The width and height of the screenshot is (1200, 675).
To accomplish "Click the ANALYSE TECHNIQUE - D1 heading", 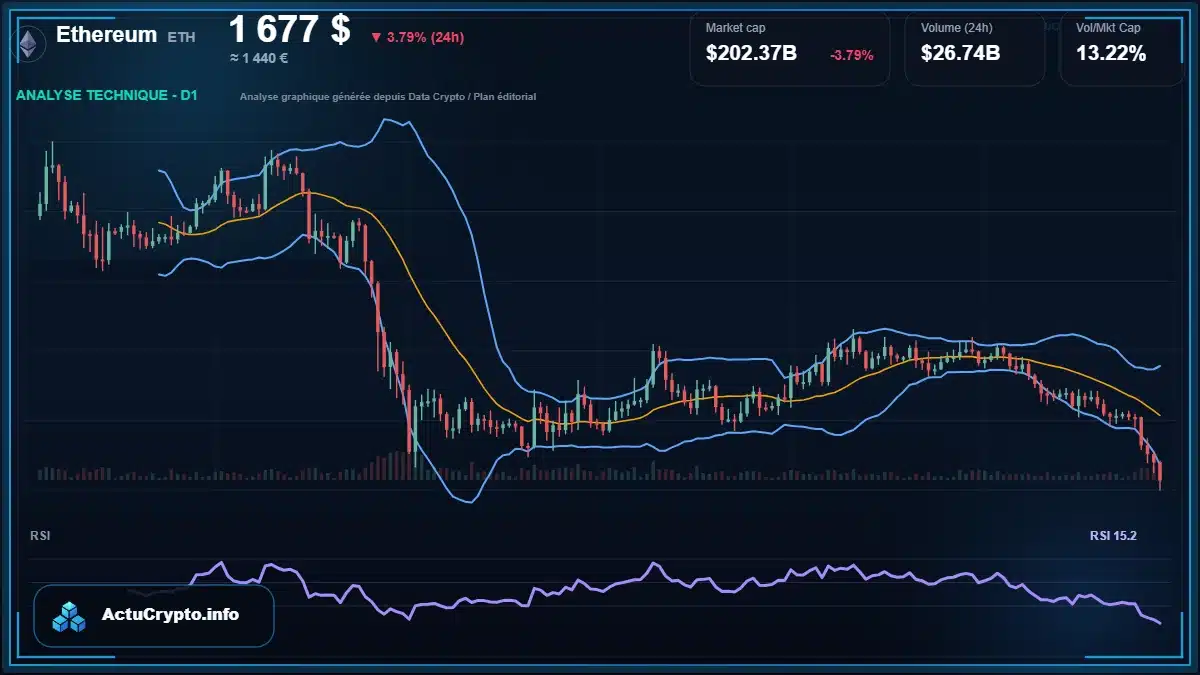I will [x=106, y=96].
